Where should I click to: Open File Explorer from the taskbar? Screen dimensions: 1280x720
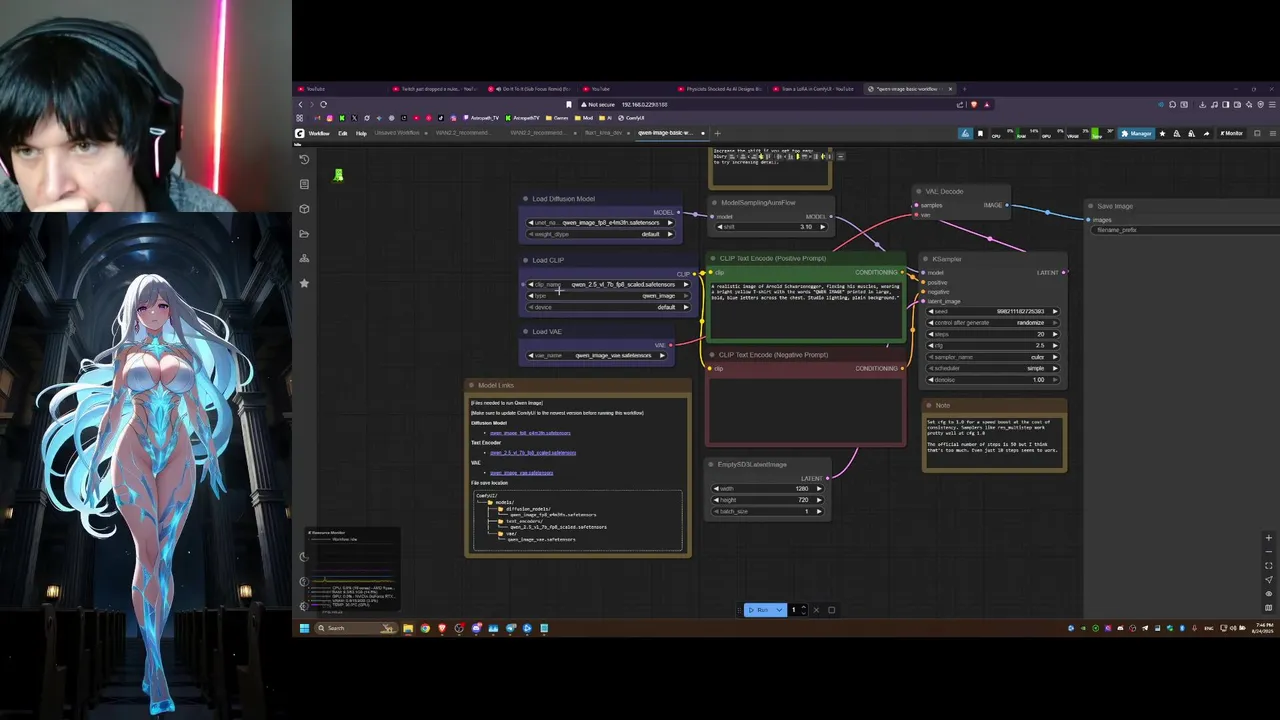point(408,628)
